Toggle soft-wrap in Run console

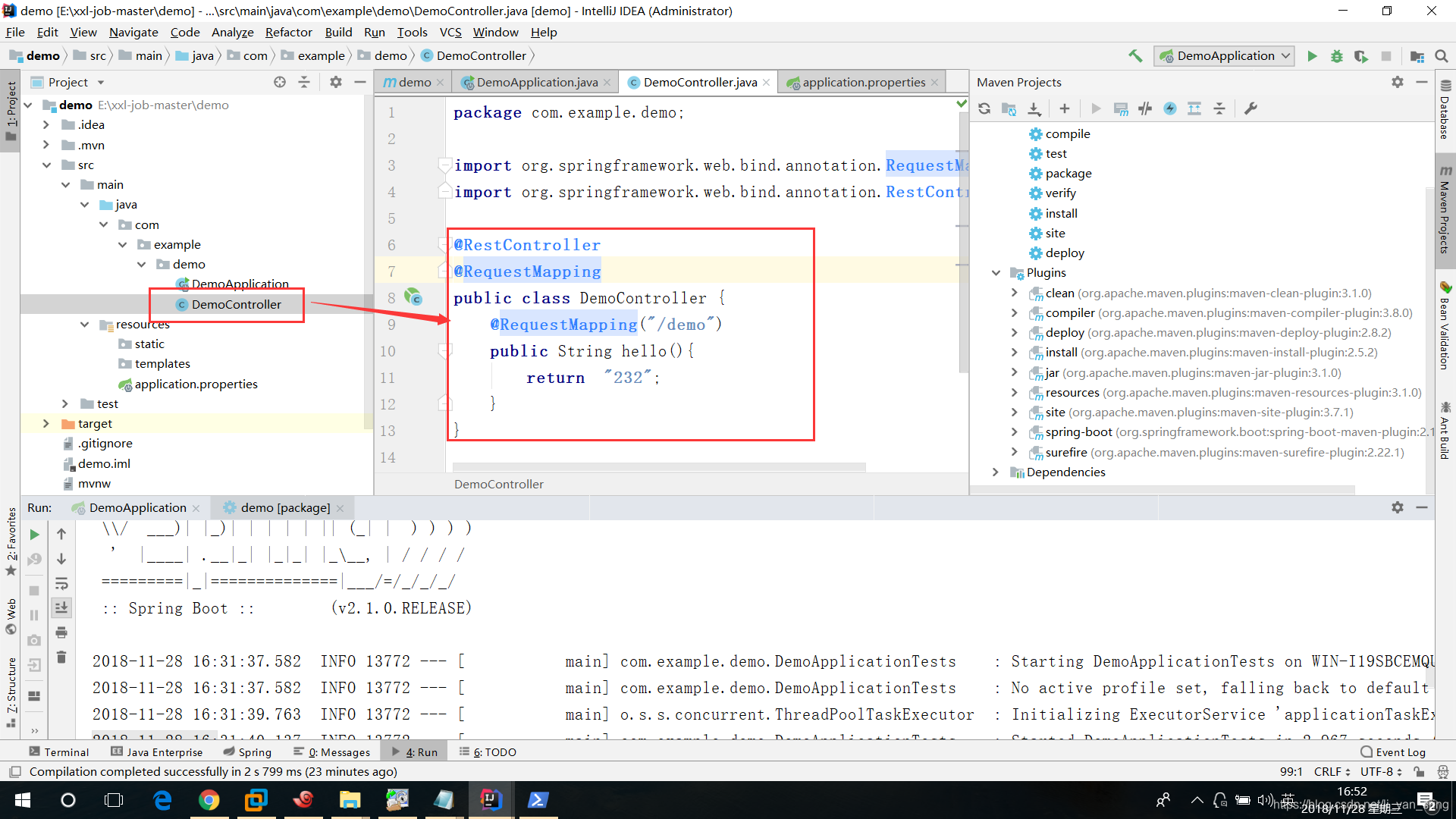point(61,584)
